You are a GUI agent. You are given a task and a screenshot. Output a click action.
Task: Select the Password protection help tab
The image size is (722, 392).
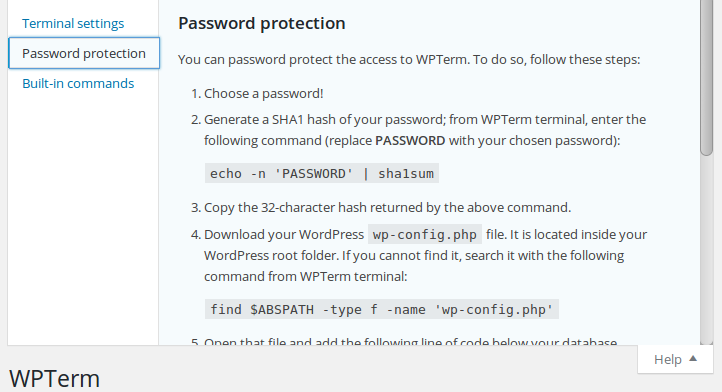[x=84, y=53]
